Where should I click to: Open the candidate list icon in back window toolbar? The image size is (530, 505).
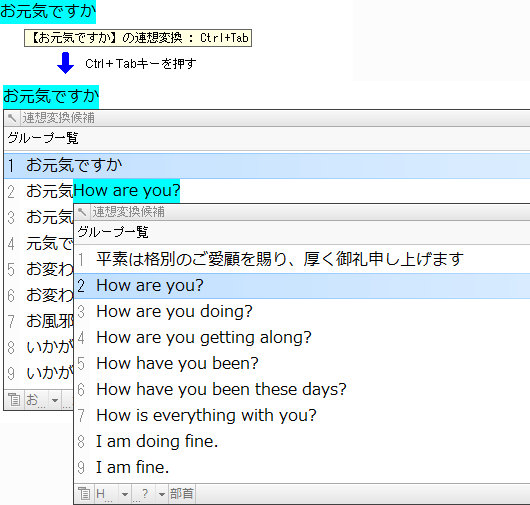tap(14, 400)
